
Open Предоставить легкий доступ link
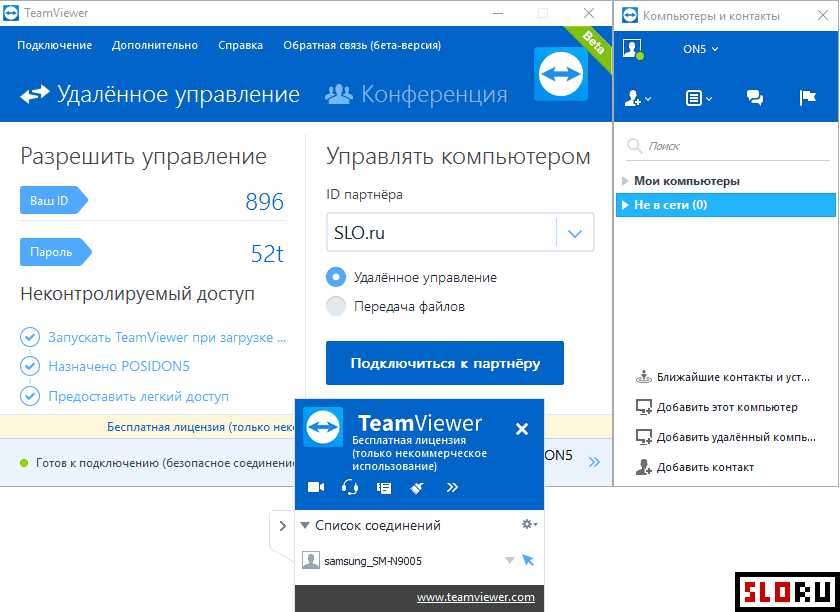pyautogui.click(x=138, y=397)
